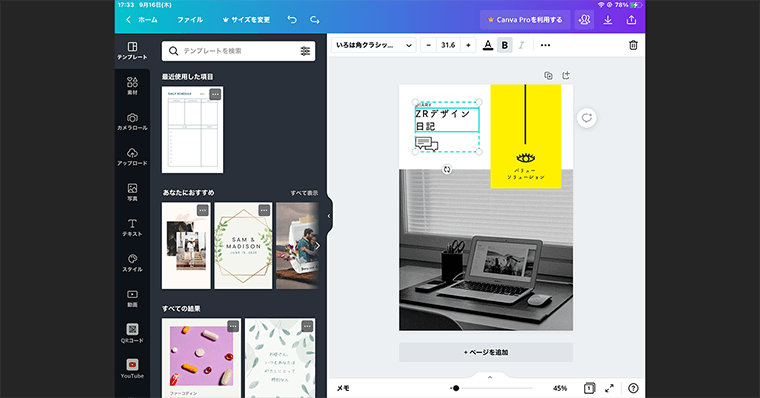Click the add page icon above canvas
This screenshot has height=398, width=760.
point(566,76)
